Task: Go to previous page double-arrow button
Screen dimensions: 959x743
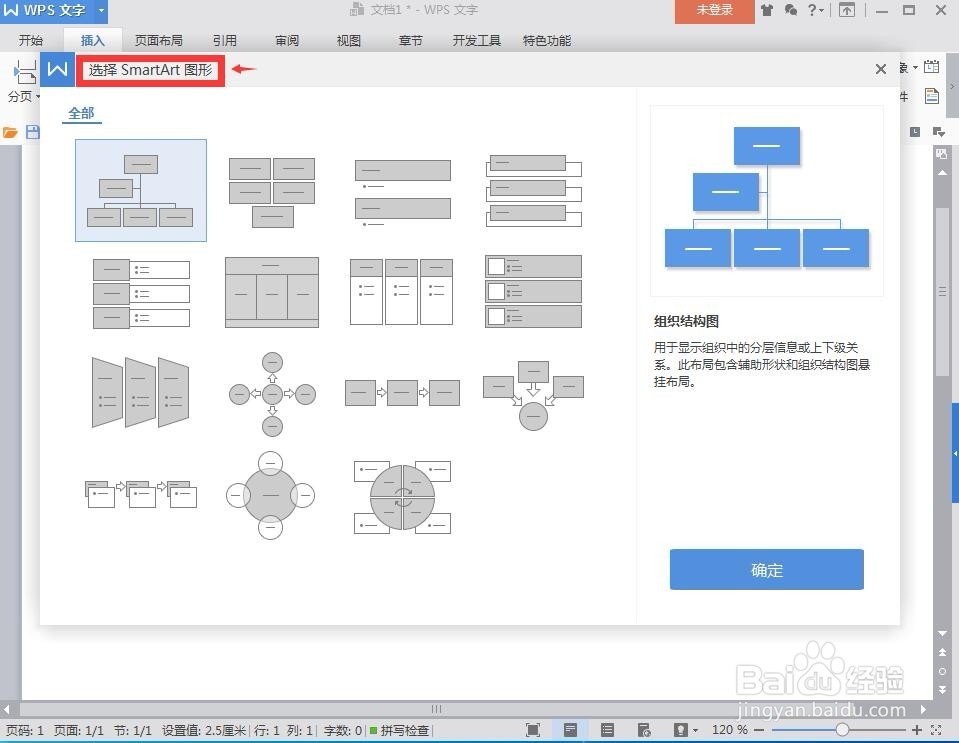Action: coord(942,652)
